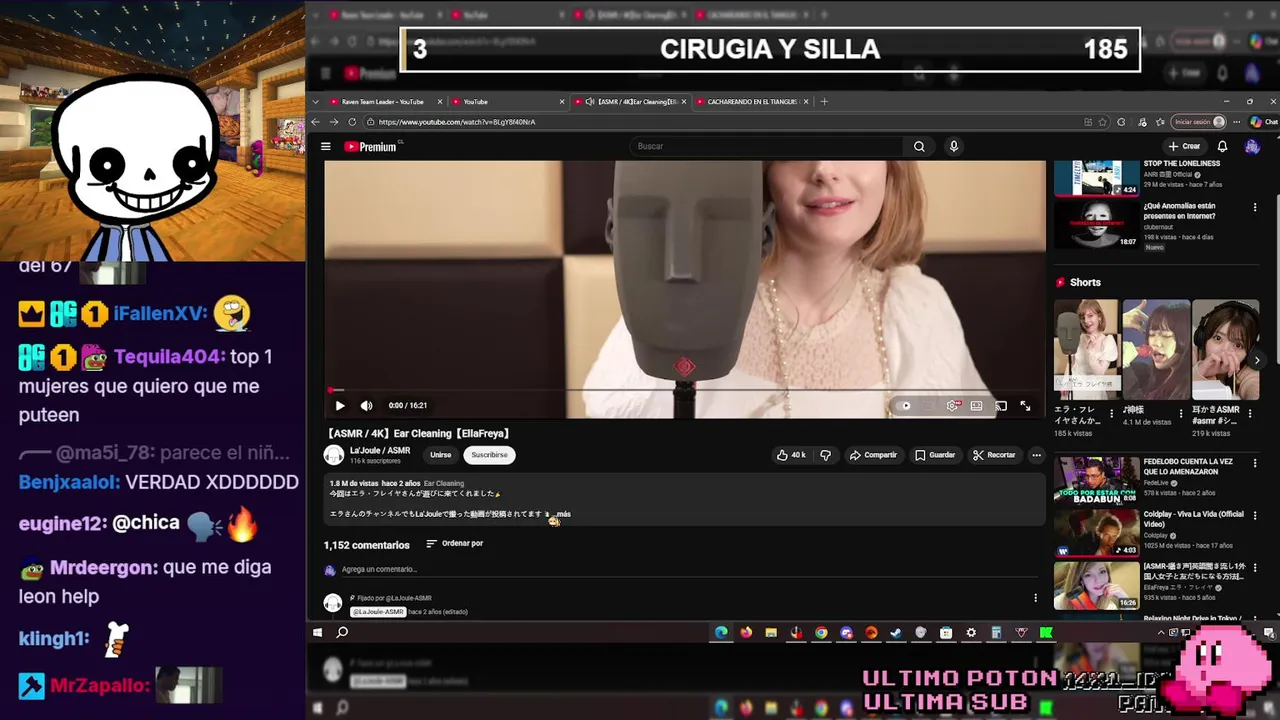Expand the description with ...más
This screenshot has width=1280, height=720.
[x=562, y=514]
